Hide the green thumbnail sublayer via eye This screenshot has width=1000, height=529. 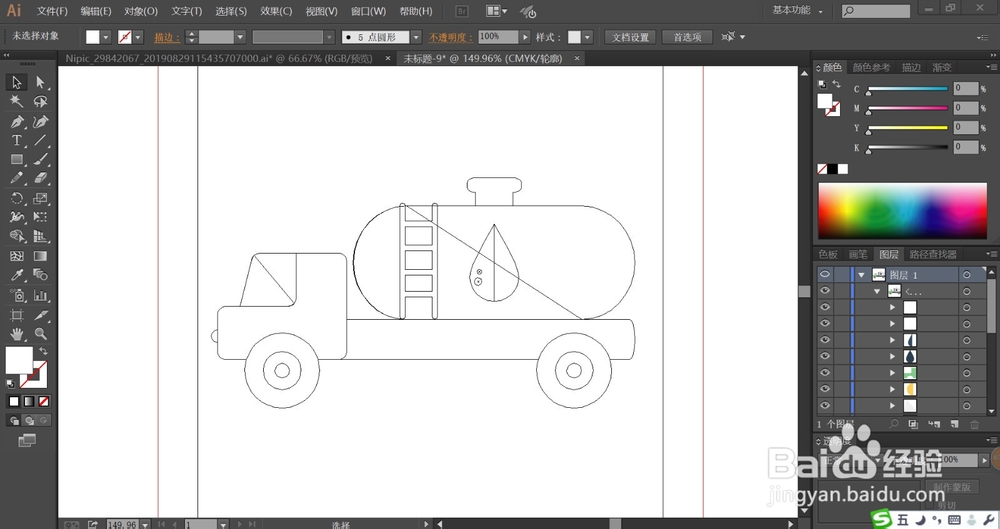[825, 373]
